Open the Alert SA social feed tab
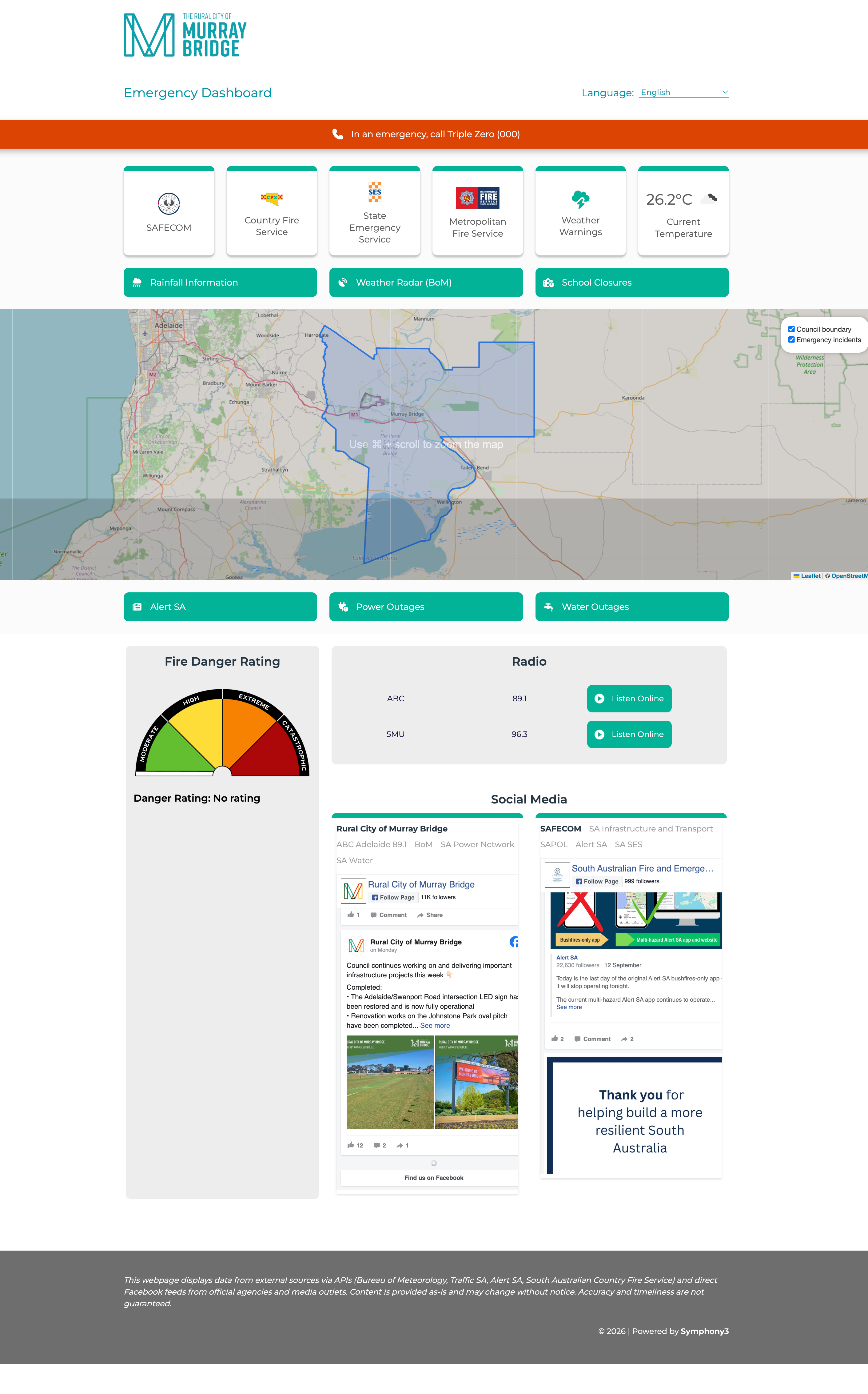Image resolution: width=868 pixels, height=1394 pixels. coord(591,844)
